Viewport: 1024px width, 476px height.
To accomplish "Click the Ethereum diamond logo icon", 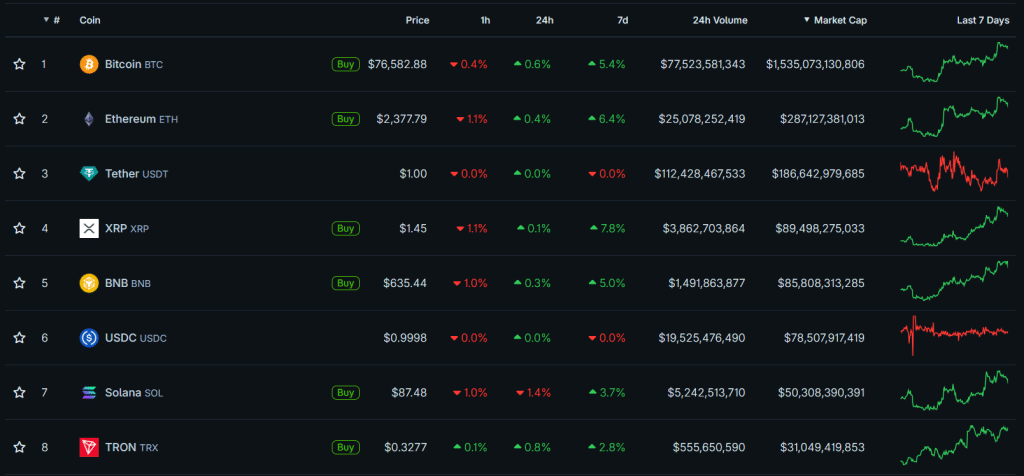I will coord(89,119).
